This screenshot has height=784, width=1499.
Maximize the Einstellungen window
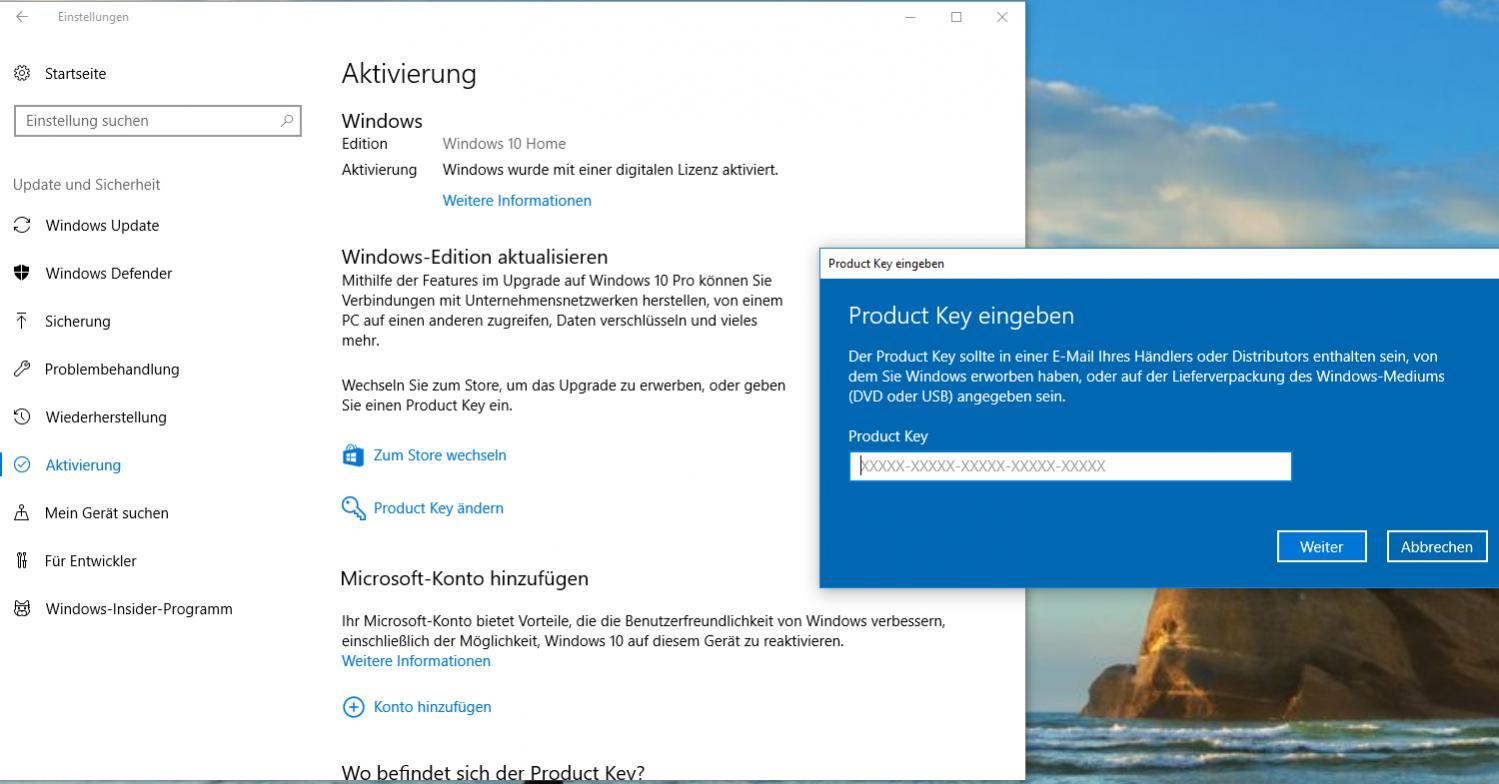coord(956,17)
